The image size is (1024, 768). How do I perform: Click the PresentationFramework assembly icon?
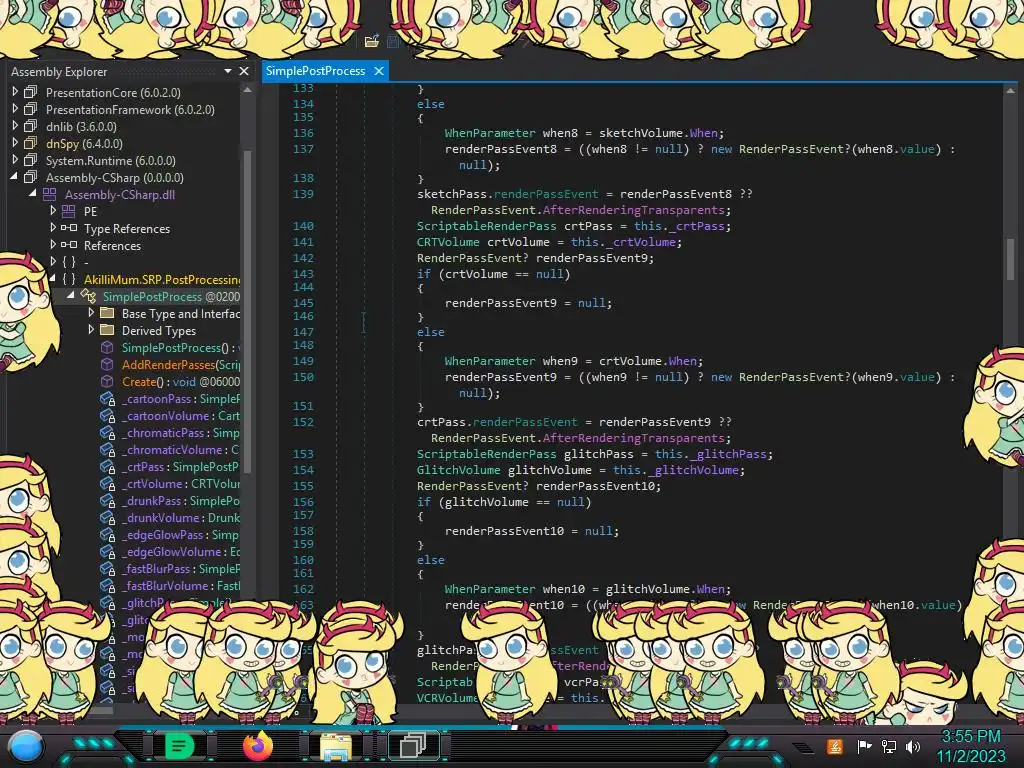coord(30,109)
